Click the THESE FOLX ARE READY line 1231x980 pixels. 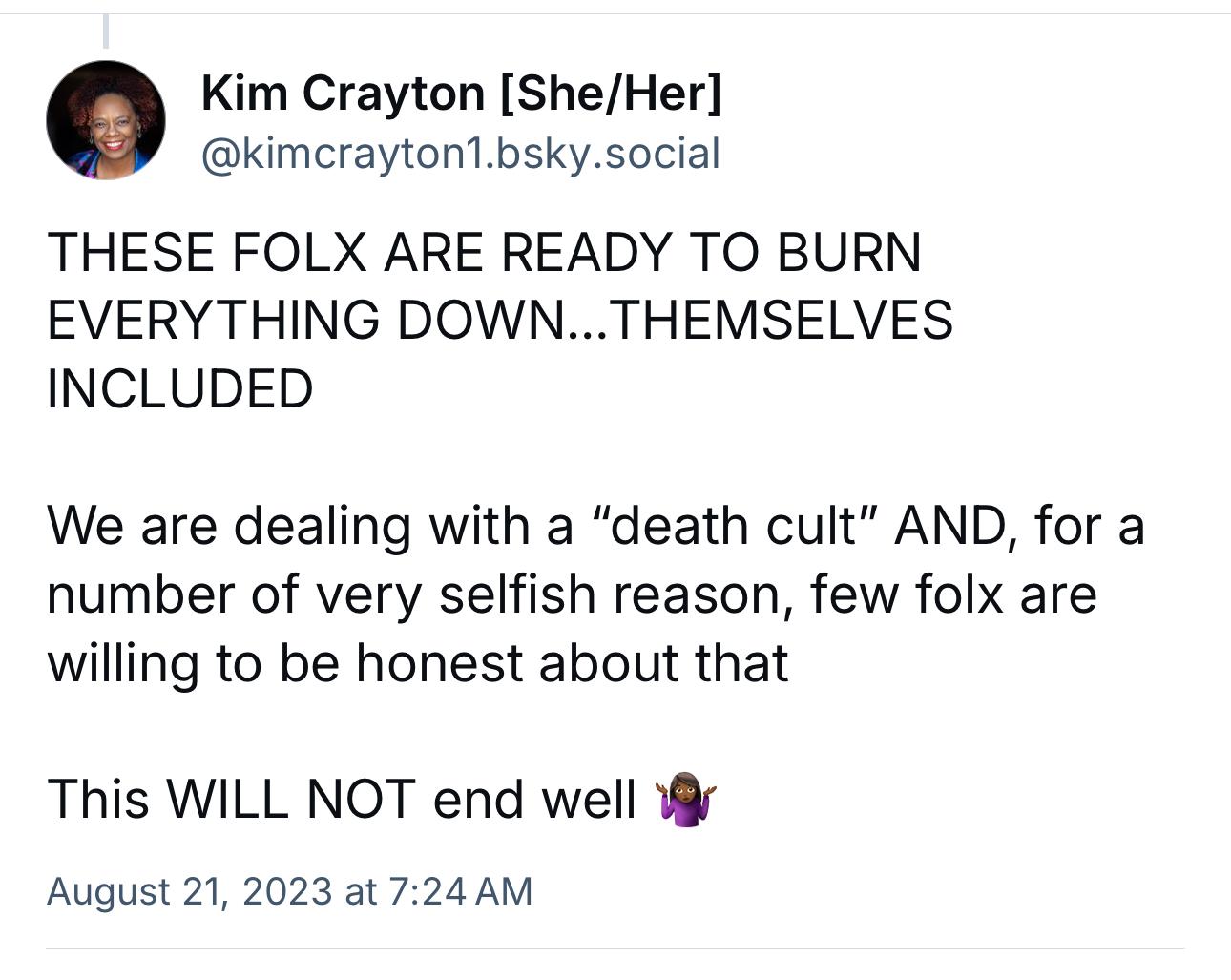click(x=484, y=252)
